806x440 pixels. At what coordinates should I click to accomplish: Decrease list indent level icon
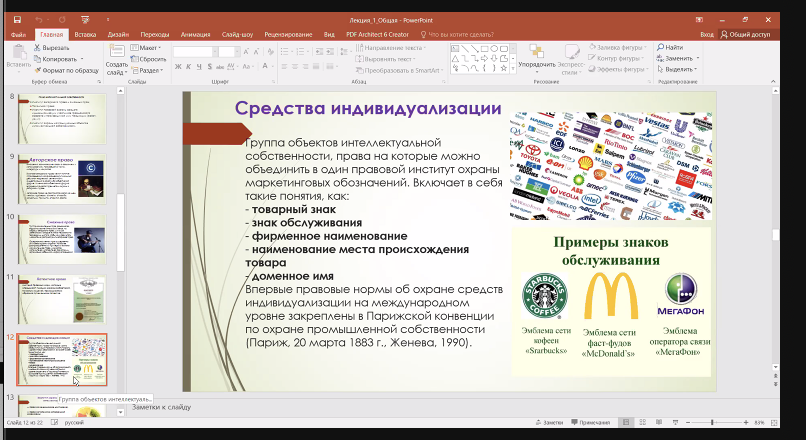point(319,51)
